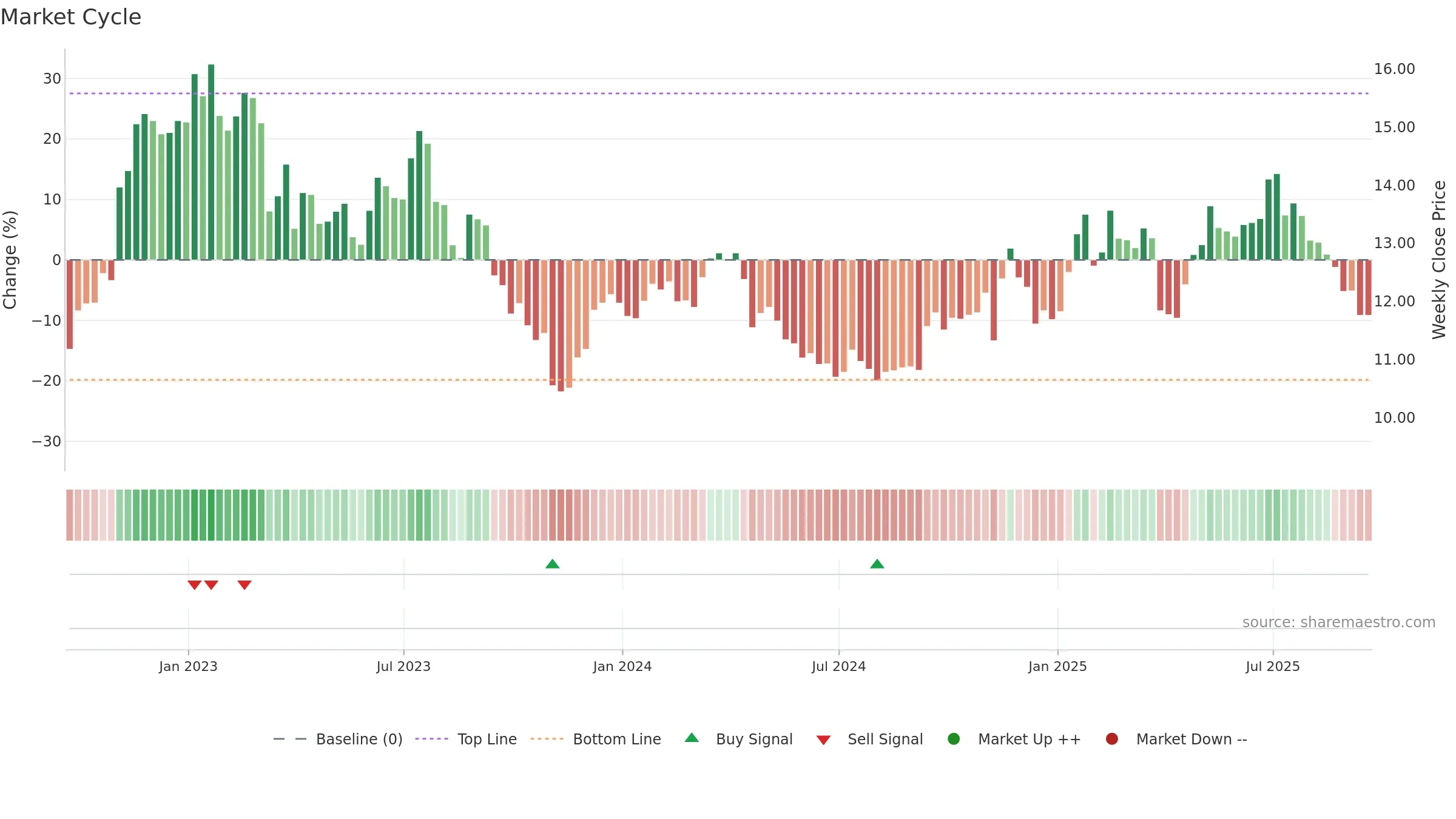Click the 11.00 price axis tick
Screen dimensions: 1456x819
1394,360
